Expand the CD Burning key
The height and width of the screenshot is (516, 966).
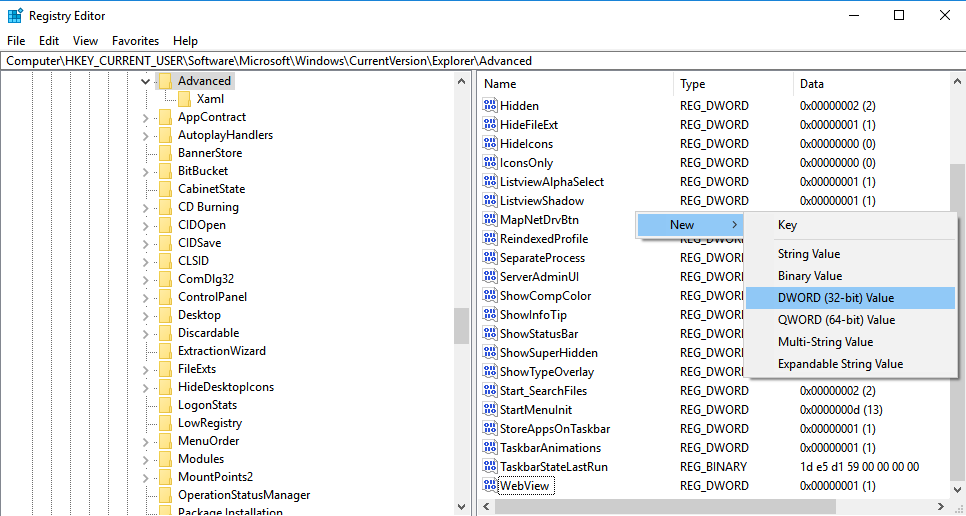coord(145,208)
